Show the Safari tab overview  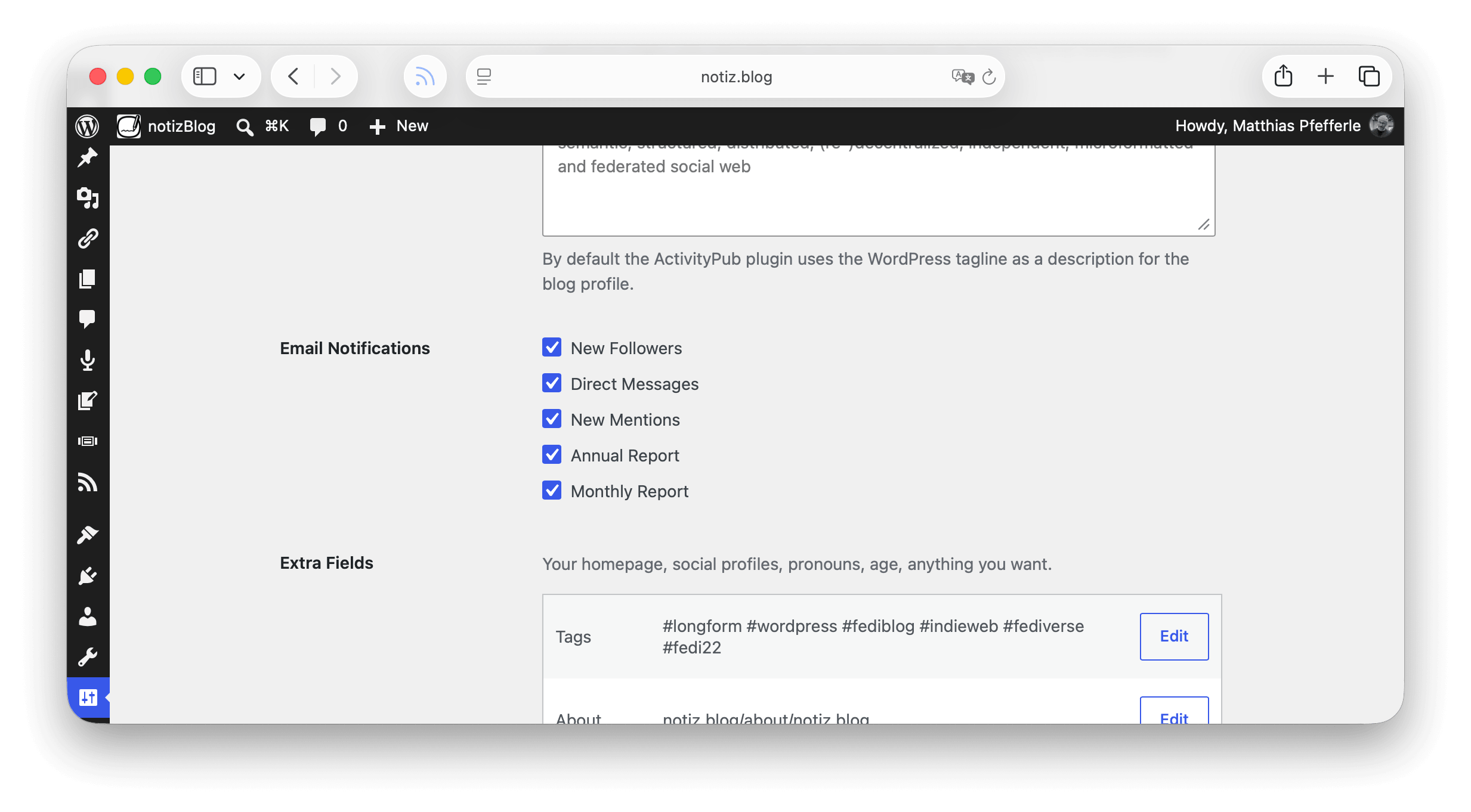tap(1369, 76)
